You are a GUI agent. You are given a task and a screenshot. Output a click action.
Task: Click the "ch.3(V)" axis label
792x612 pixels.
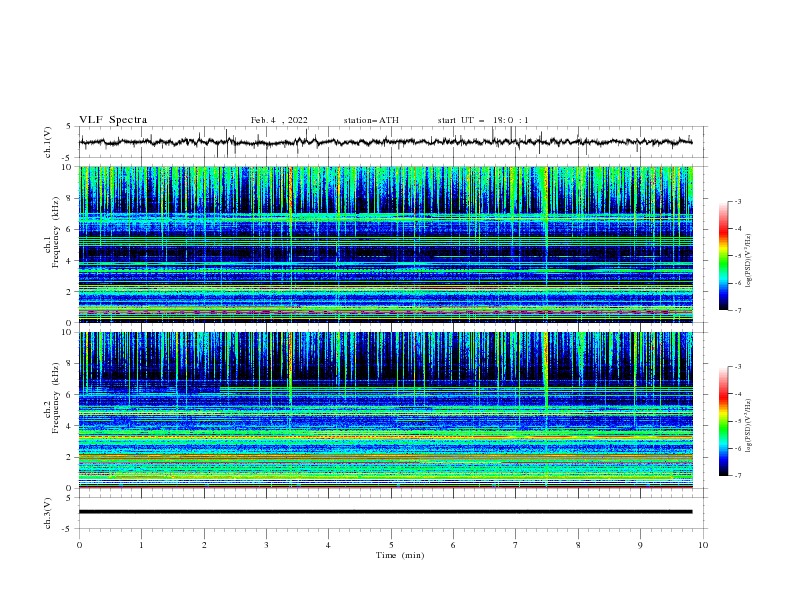[x=48, y=513]
